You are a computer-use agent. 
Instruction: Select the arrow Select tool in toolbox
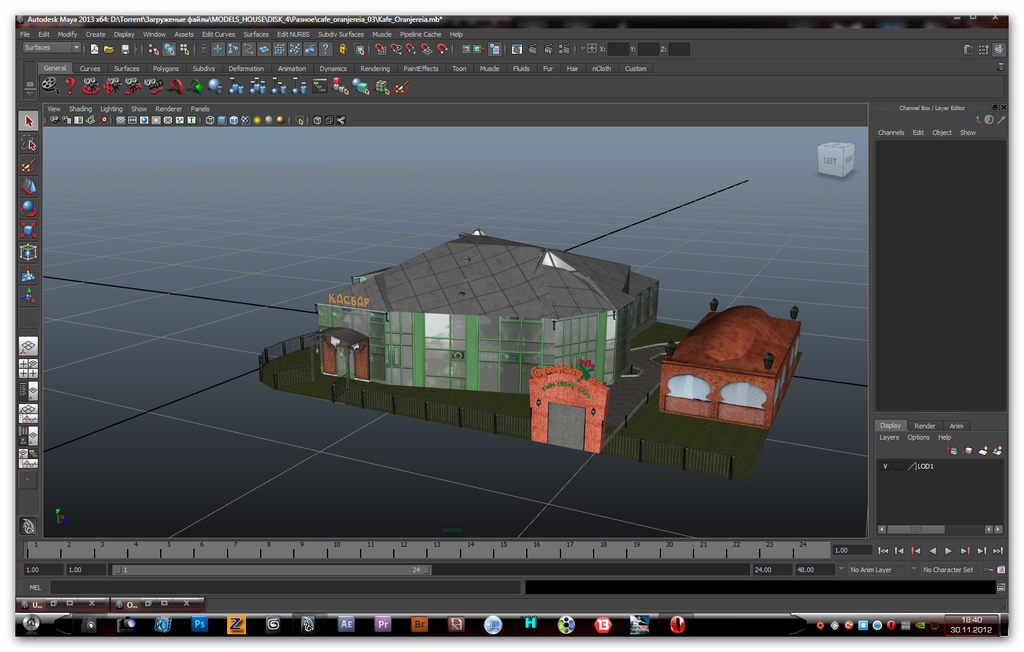tap(28, 121)
